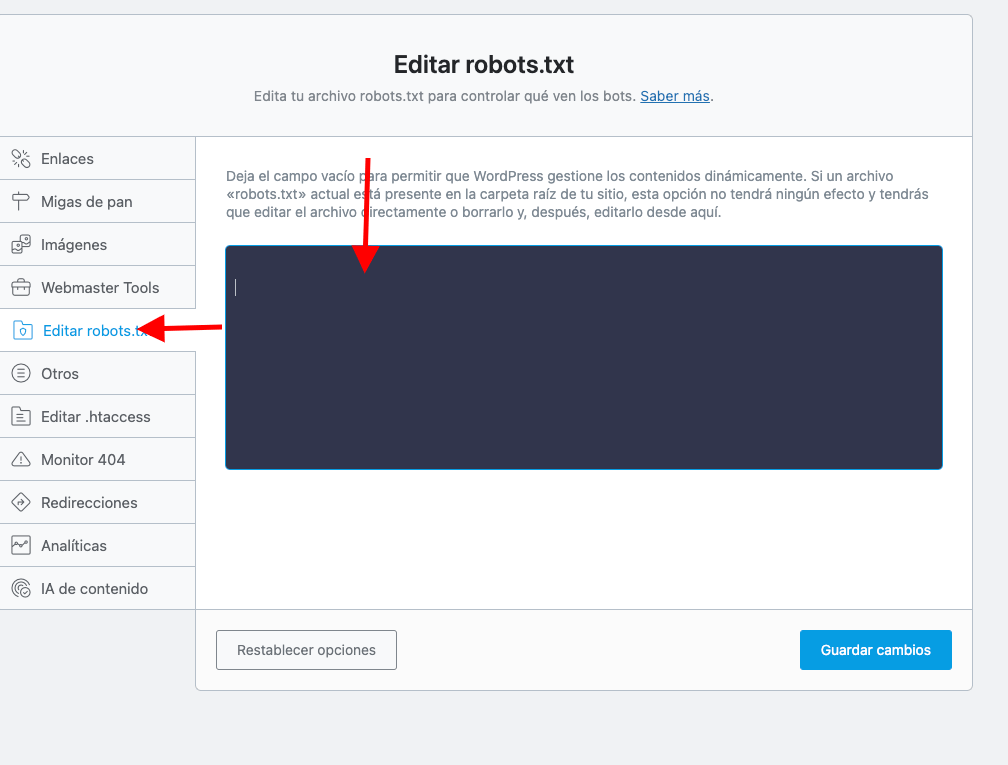Click the Monitor 404 warning triangle icon
The height and width of the screenshot is (765, 1008).
(21, 460)
